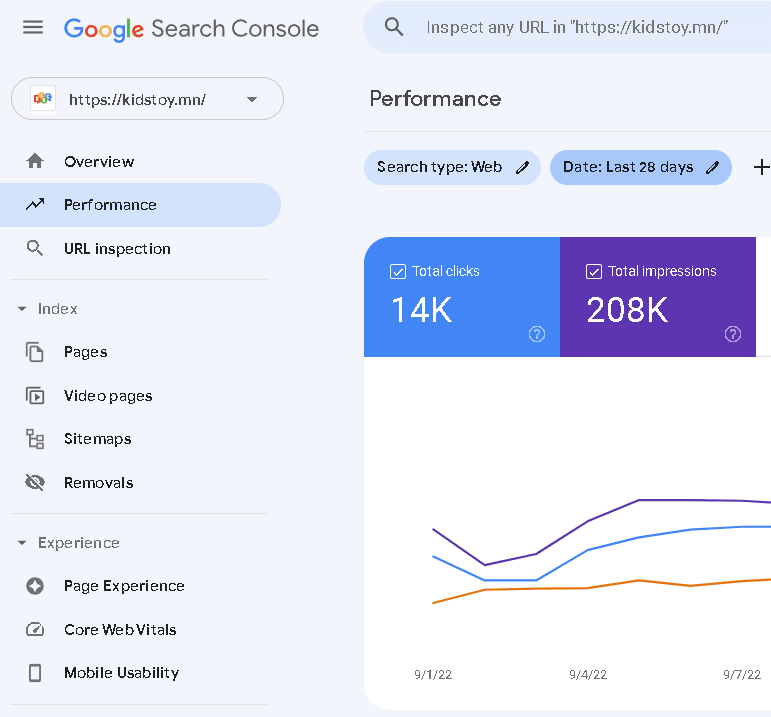
Task: Click the Overview home icon
Action: pyautogui.click(x=35, y=161)
